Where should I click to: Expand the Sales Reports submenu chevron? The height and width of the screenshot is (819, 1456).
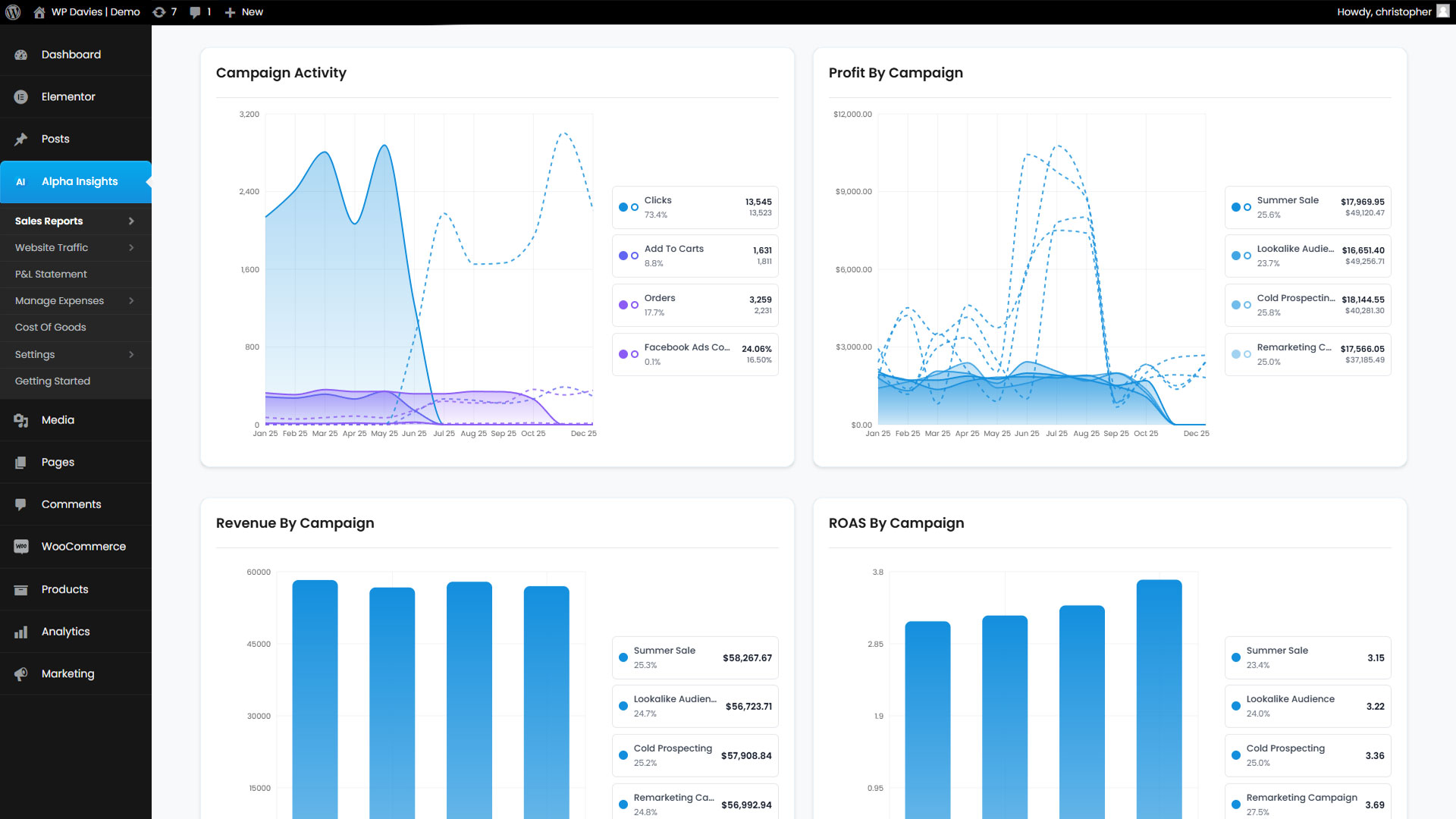[131, 221]
